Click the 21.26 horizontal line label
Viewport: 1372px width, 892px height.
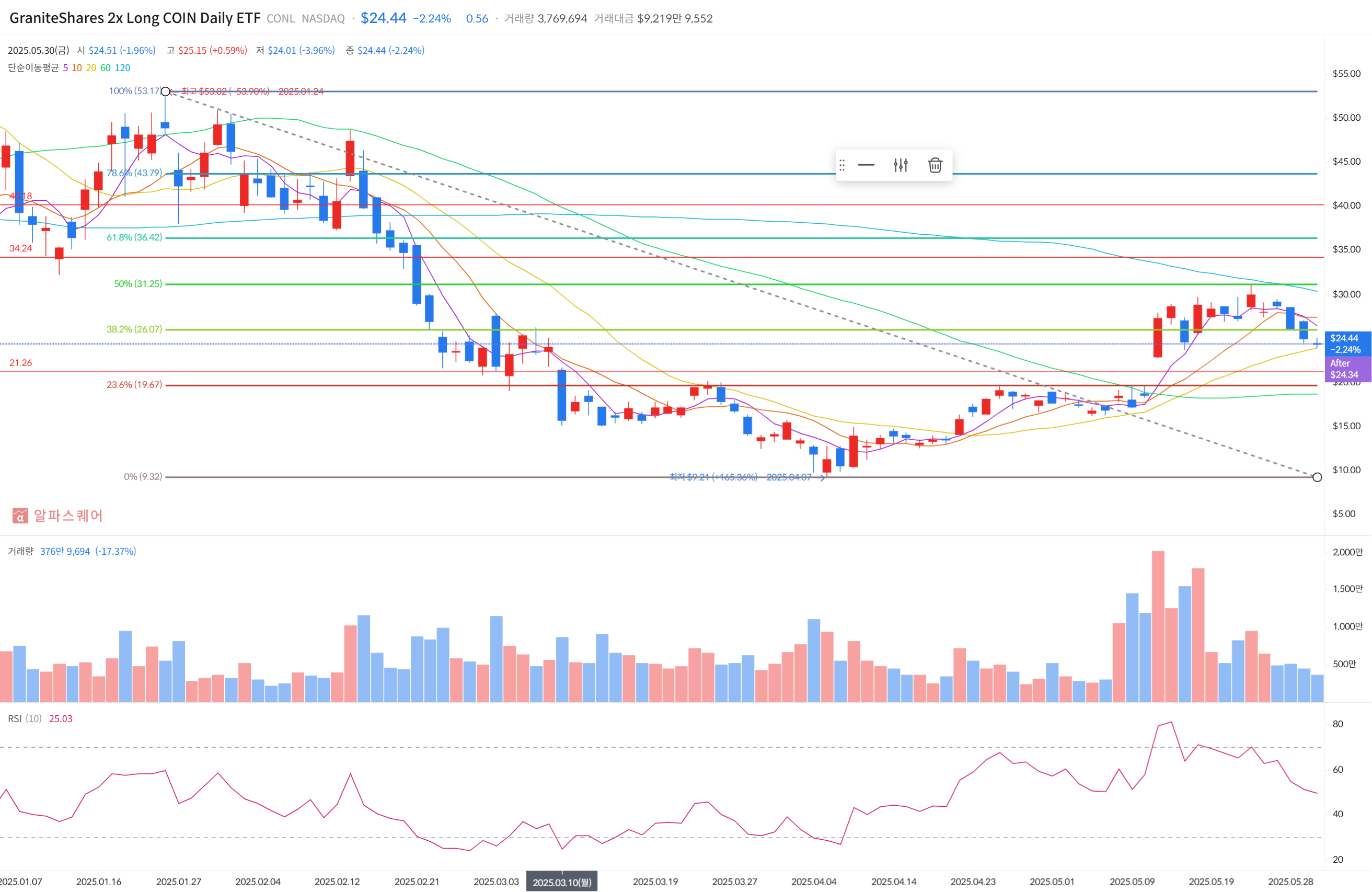[21, 363]
